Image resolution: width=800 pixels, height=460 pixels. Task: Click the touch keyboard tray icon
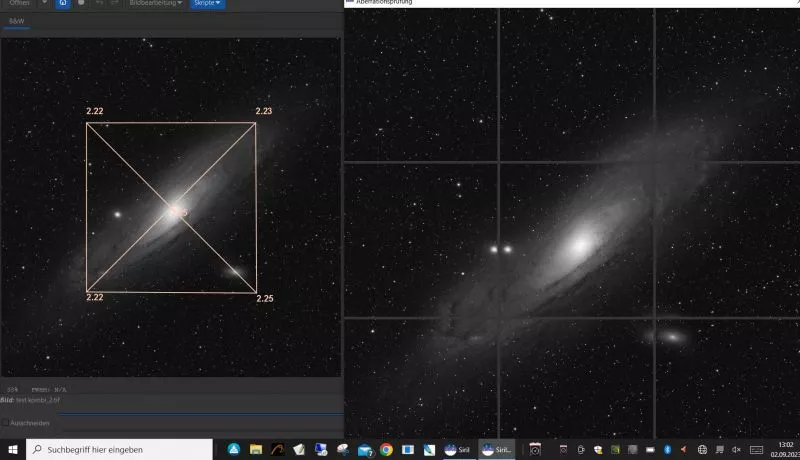pyautogui.click(x=757, y=449)
